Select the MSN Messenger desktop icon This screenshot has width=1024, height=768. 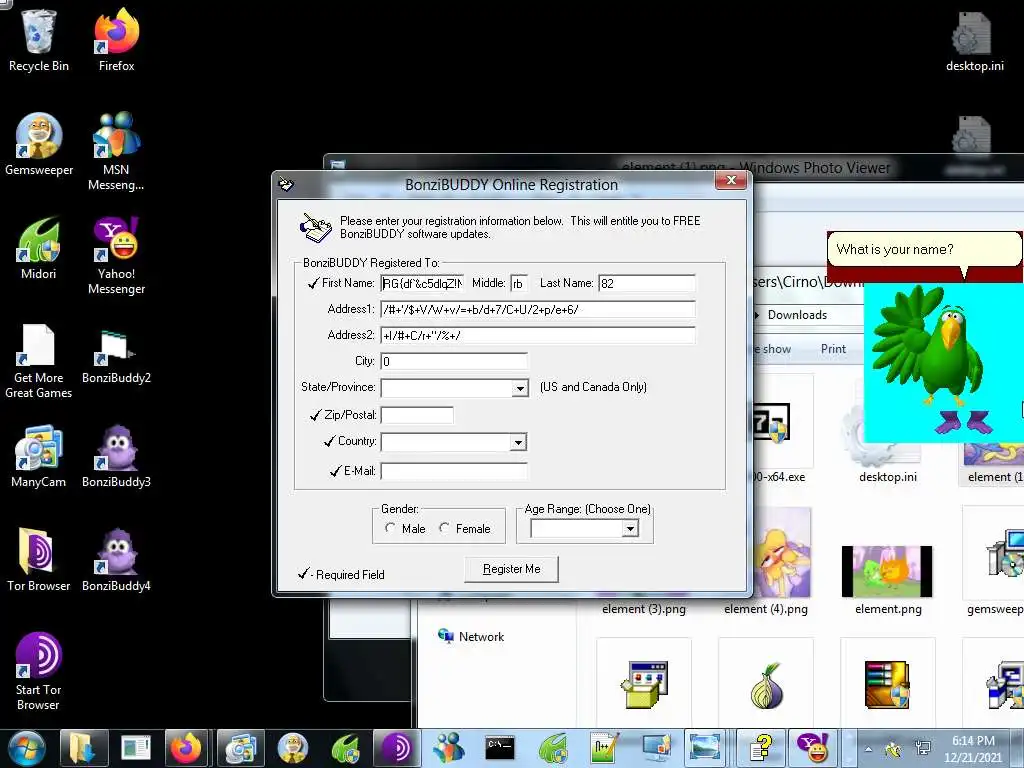coord(116,151)
